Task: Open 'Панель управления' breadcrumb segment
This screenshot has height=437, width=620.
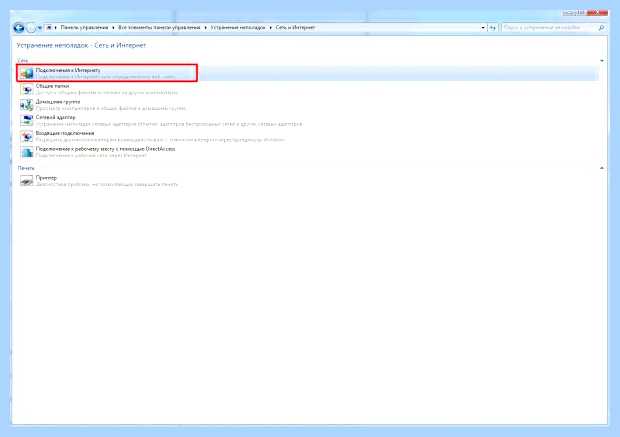Action: click(x=84, y=28)
